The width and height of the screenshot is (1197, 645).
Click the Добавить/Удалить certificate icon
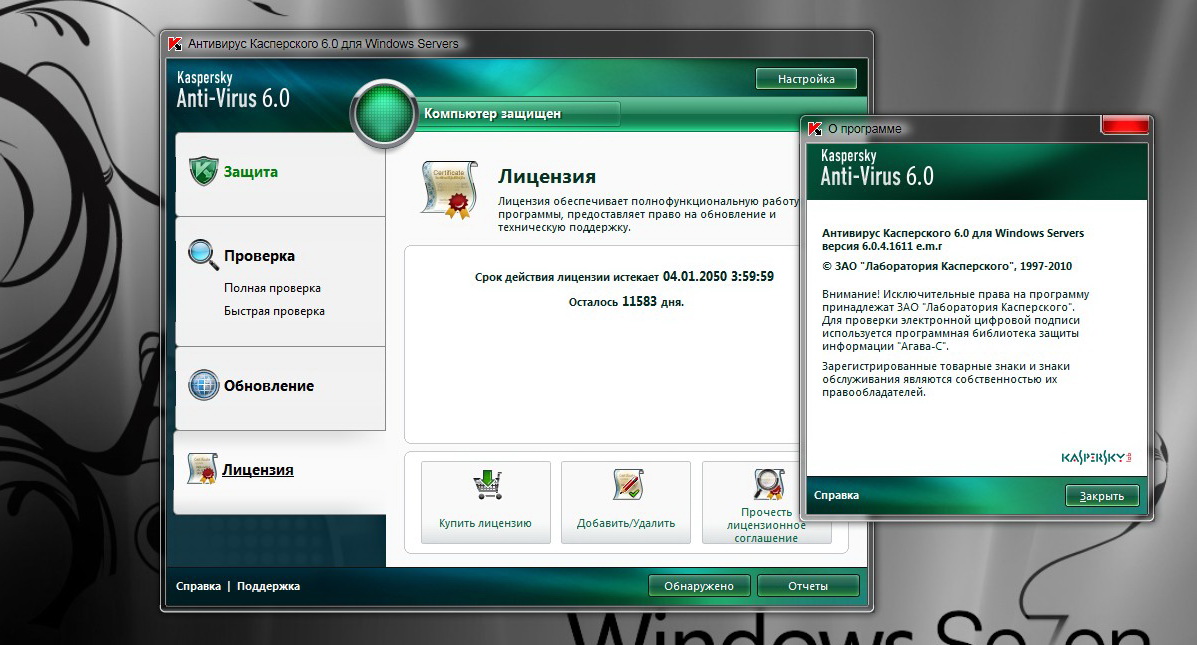(626, 486)
